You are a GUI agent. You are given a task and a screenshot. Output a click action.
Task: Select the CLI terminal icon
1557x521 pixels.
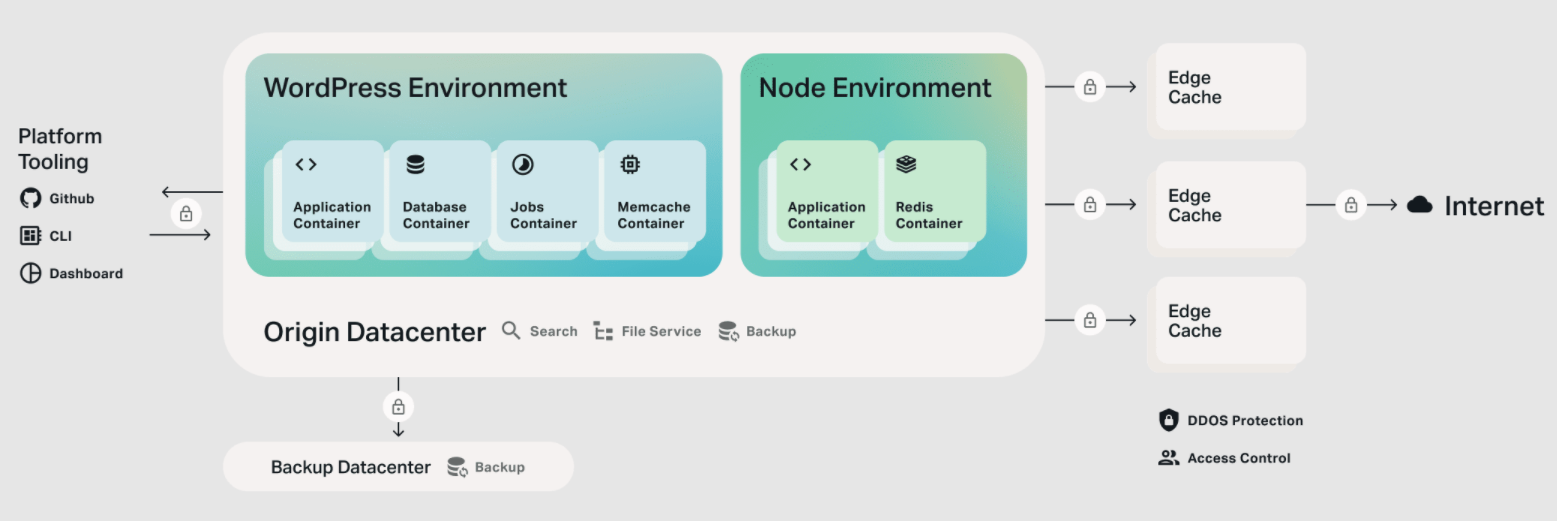(x=31, y=236)
